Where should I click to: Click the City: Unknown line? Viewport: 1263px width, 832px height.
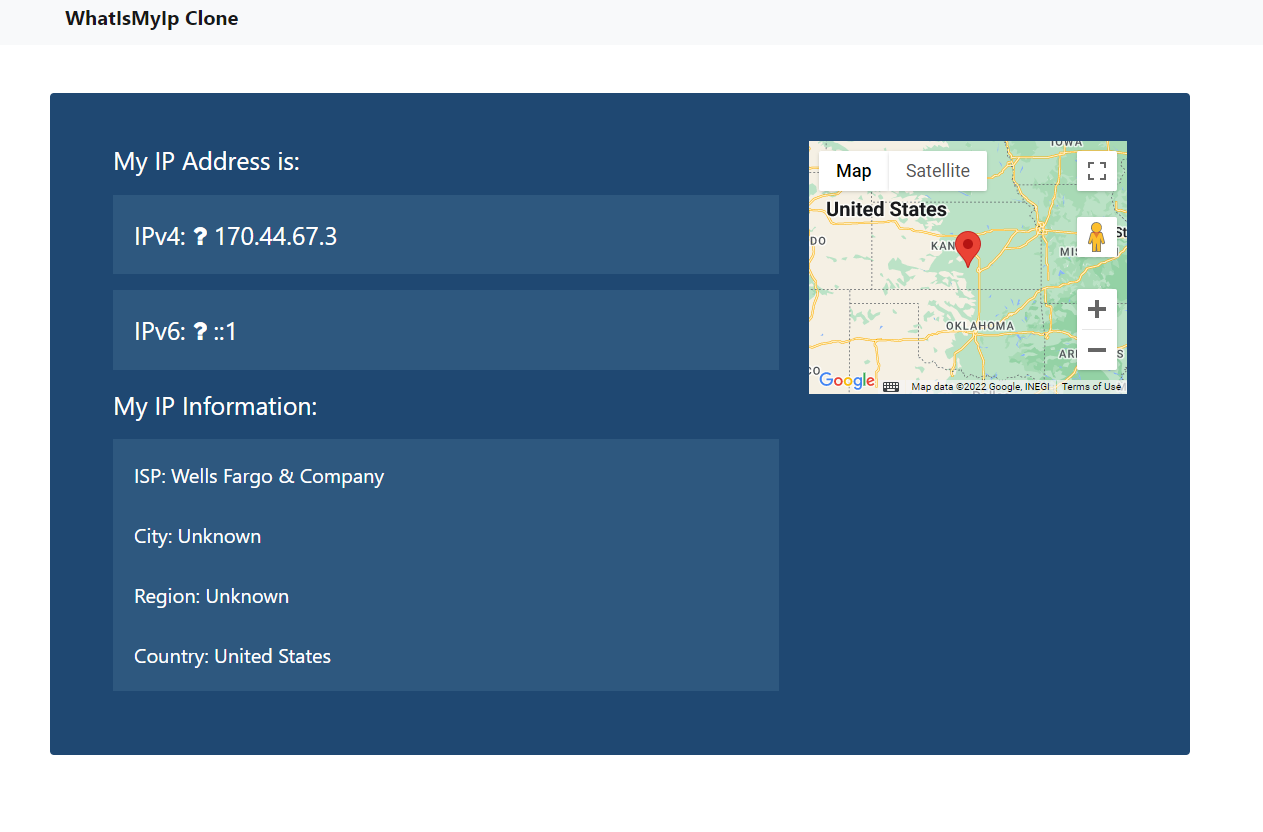click(x=198, y=536)
